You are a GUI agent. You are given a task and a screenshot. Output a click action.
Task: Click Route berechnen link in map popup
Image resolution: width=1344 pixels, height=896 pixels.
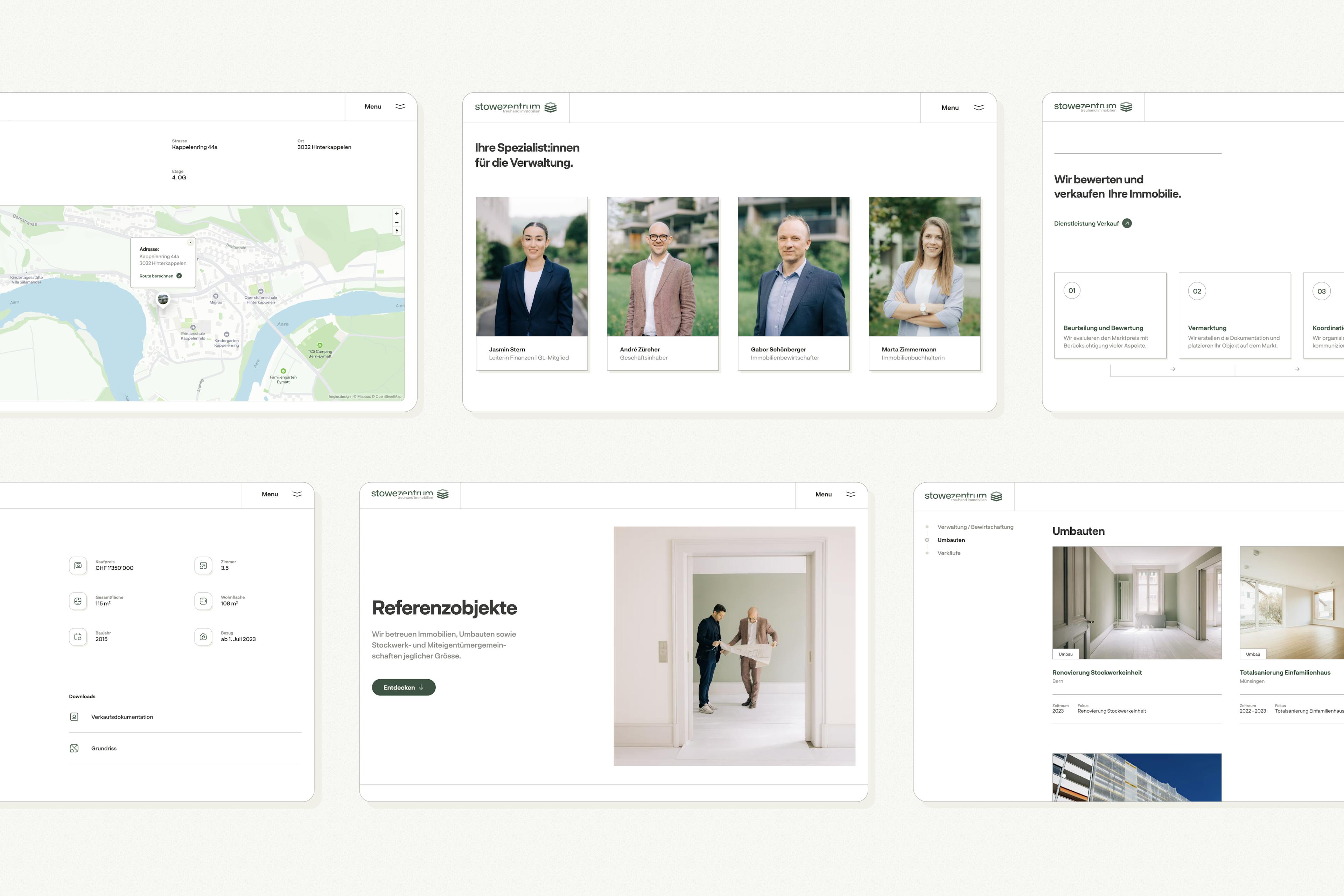[161, 276]
